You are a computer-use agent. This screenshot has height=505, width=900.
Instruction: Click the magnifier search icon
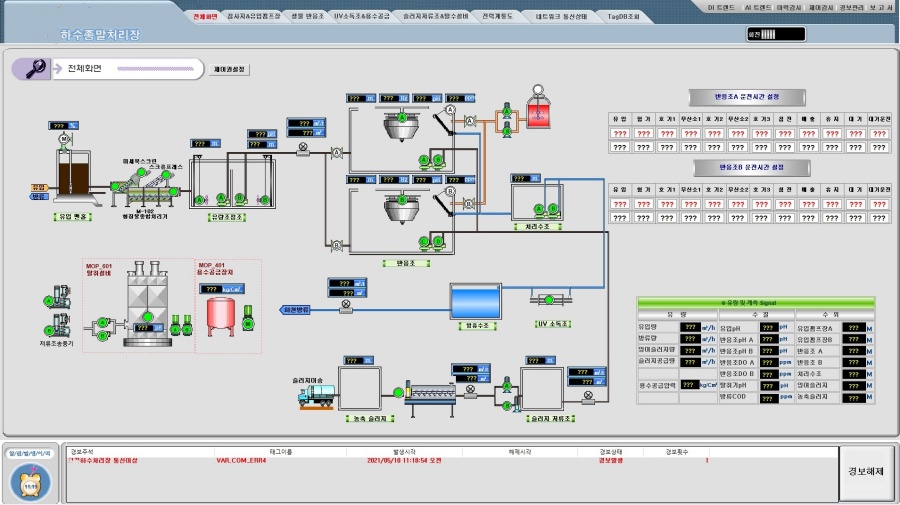coord(34,69)
